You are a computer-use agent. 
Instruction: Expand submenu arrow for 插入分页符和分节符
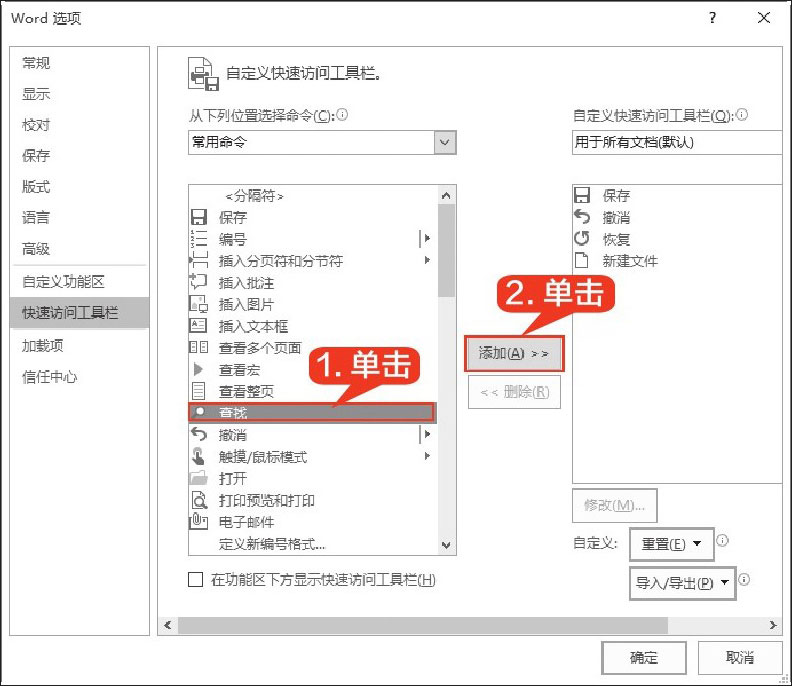point(427,260)
